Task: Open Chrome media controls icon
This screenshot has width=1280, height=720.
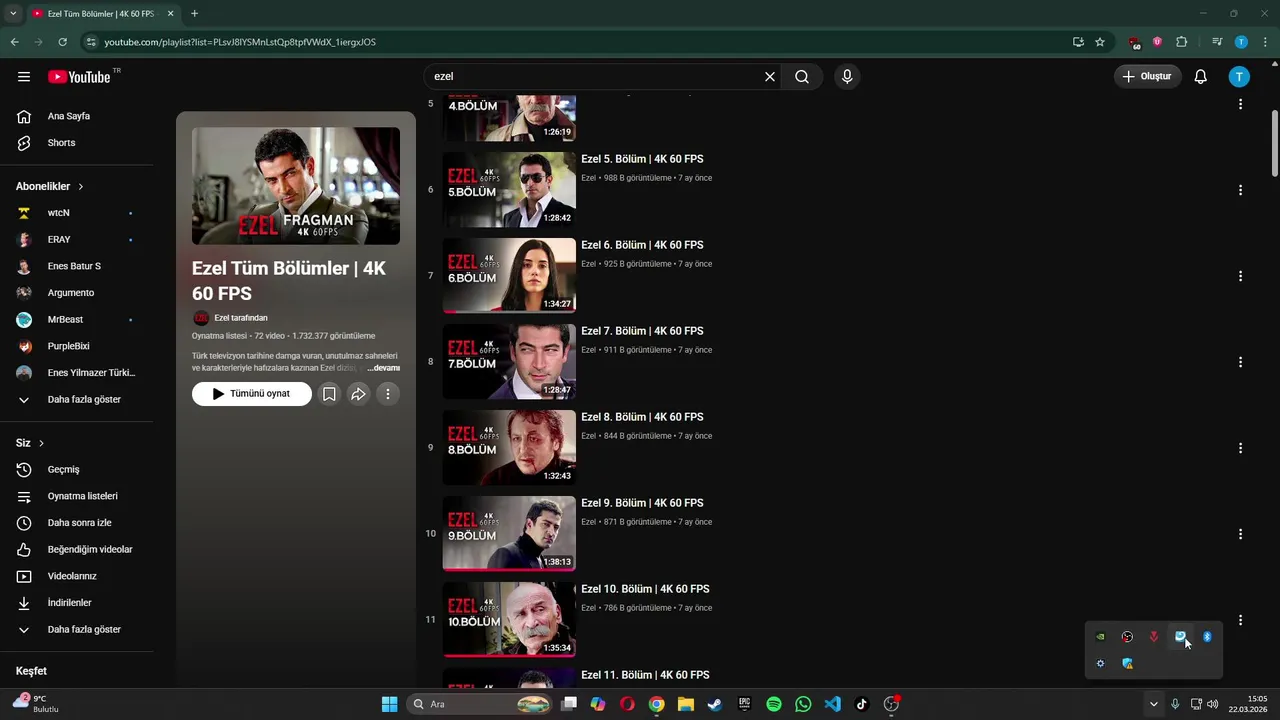Action: pyautogui.click(x=1217, y=42)
